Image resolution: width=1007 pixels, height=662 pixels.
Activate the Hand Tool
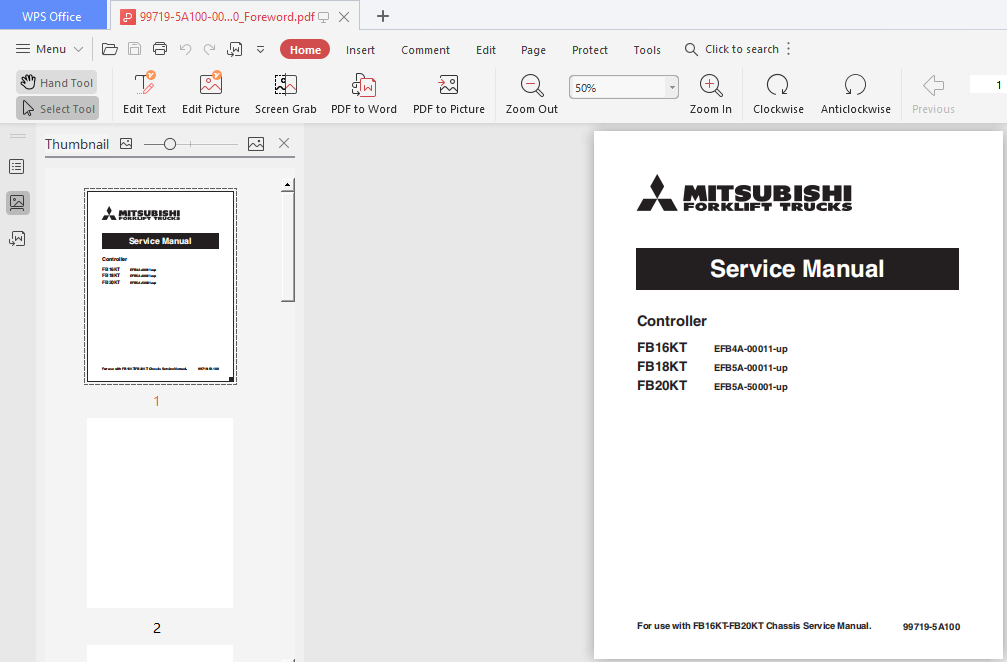57,83
